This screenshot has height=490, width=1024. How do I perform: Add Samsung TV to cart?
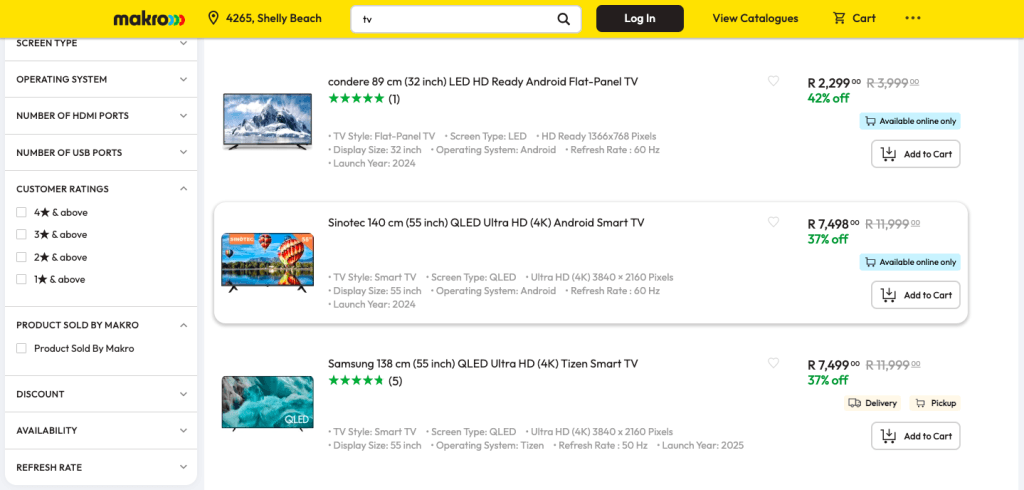(916, 436)
